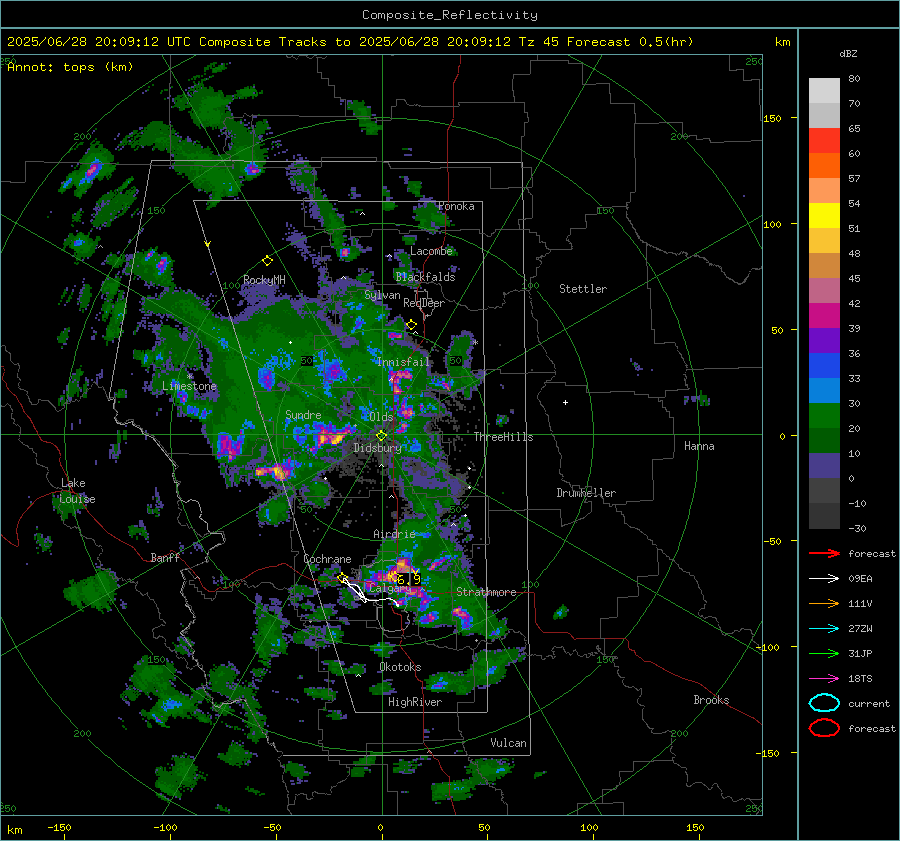Click the Drumheller label
Viewport: 900px width, 841px height.
586,493
